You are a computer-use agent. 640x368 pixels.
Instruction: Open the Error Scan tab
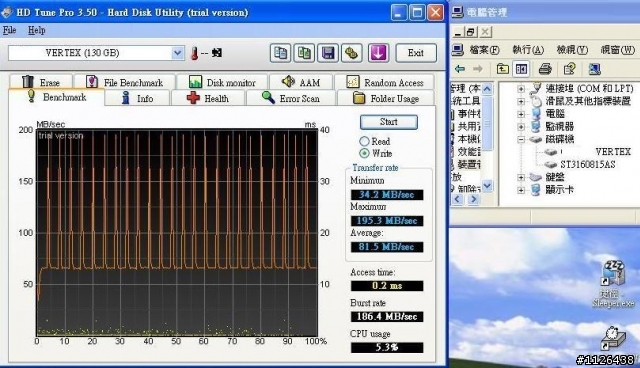[291, 98]
